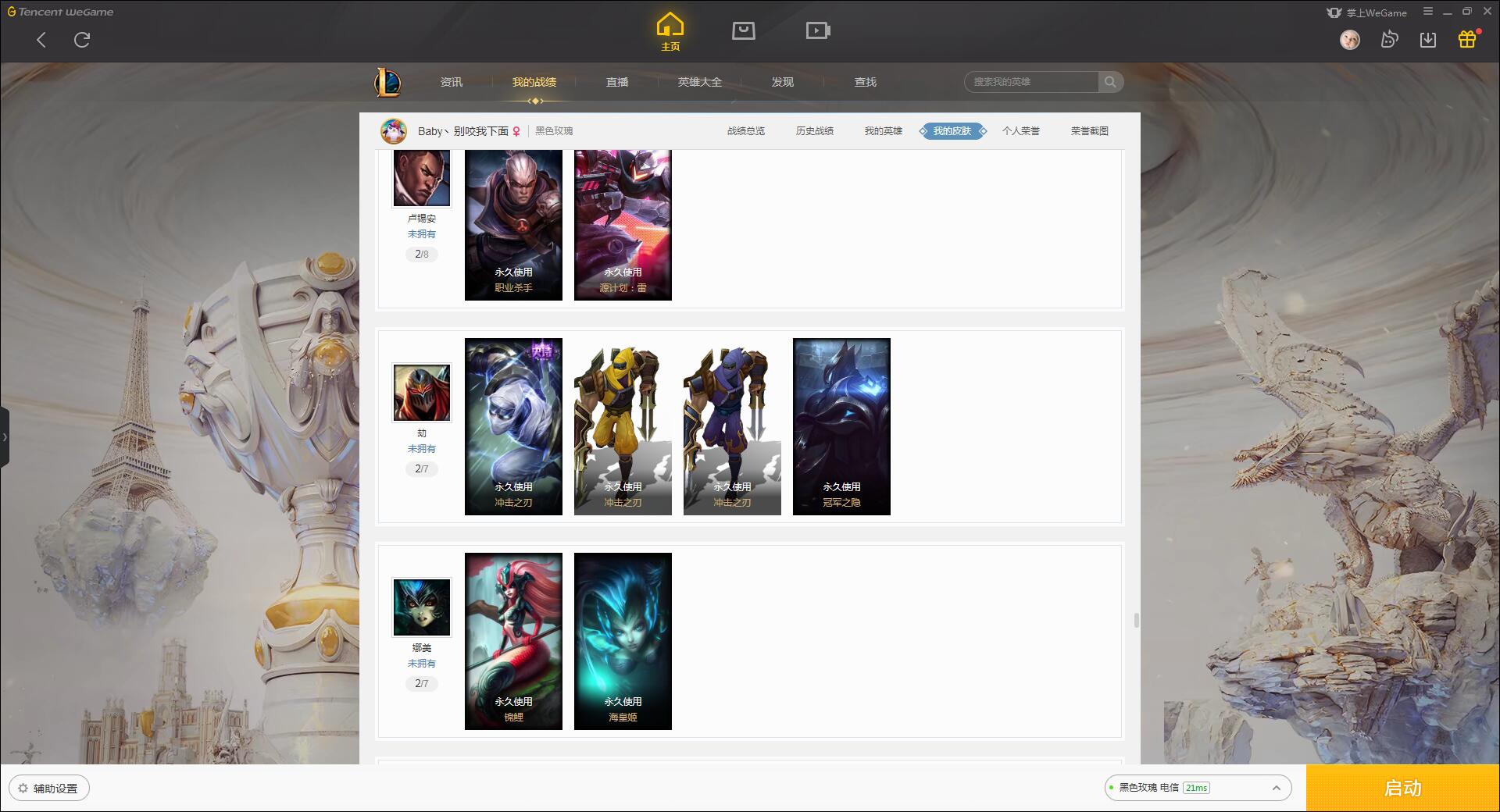
Task: Focus the 搜索我的英雄 search field
Action: coord(1032,82)
